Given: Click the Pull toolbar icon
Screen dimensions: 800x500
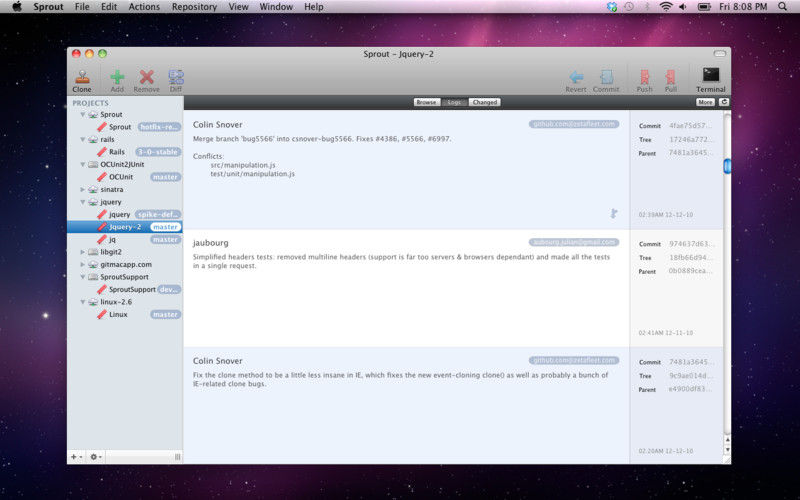Looking at the screenshot, I should pyautogui.click(x=670, y=77).
